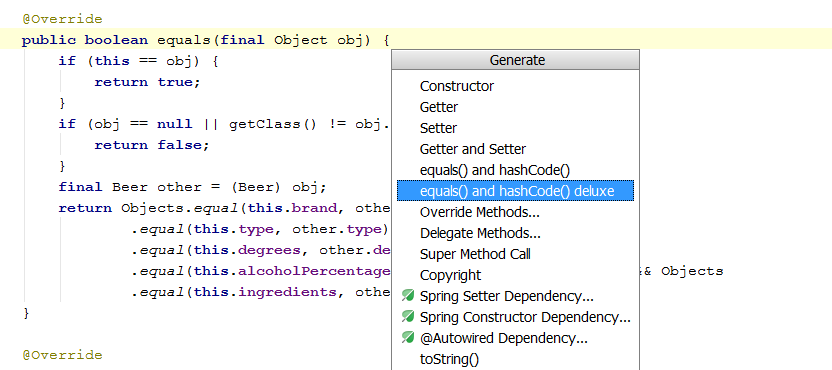Screen dimensions: 832x370
Task: Click Spring leaf icon beside @Autowired Dependency
Action: [408, 337]
